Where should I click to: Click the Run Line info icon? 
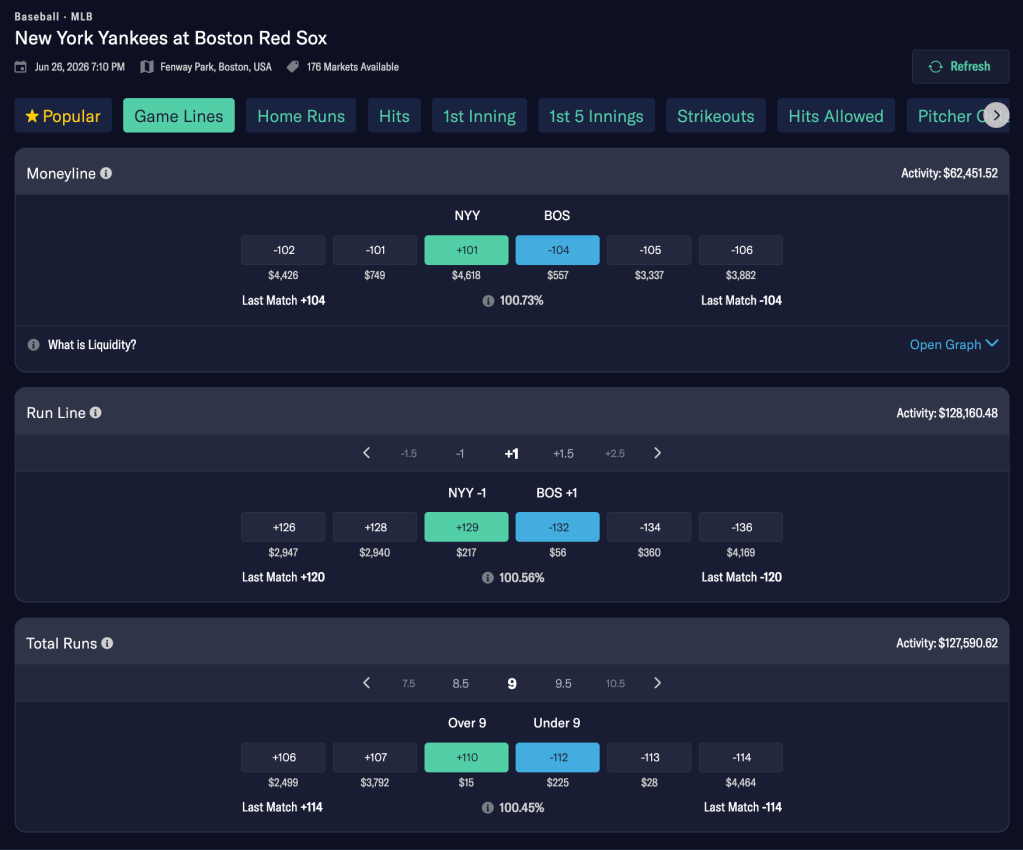pyautogui.click(x=95, y=412)
